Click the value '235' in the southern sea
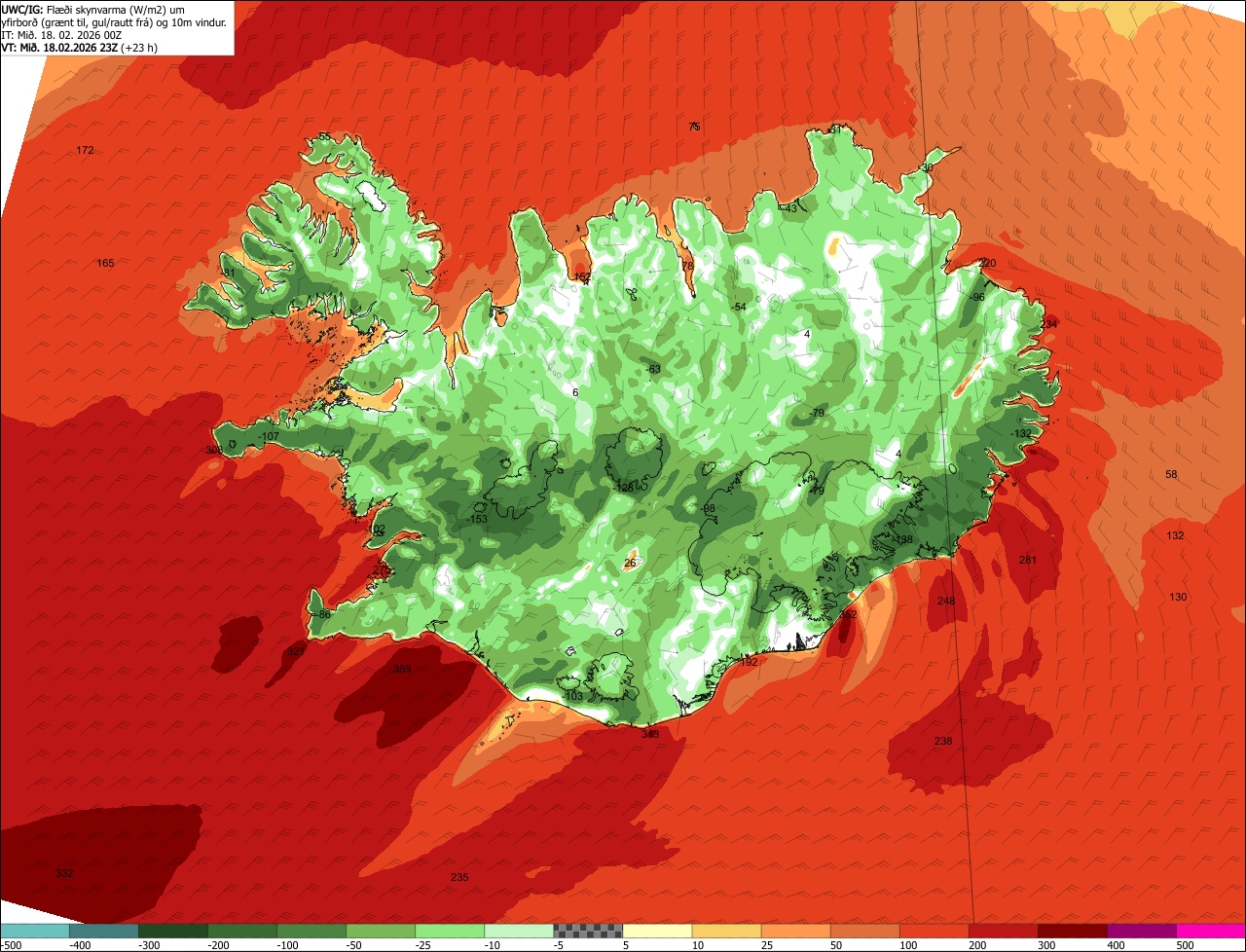The height and width of the screenshot is (952, 1246). point(459,877)
